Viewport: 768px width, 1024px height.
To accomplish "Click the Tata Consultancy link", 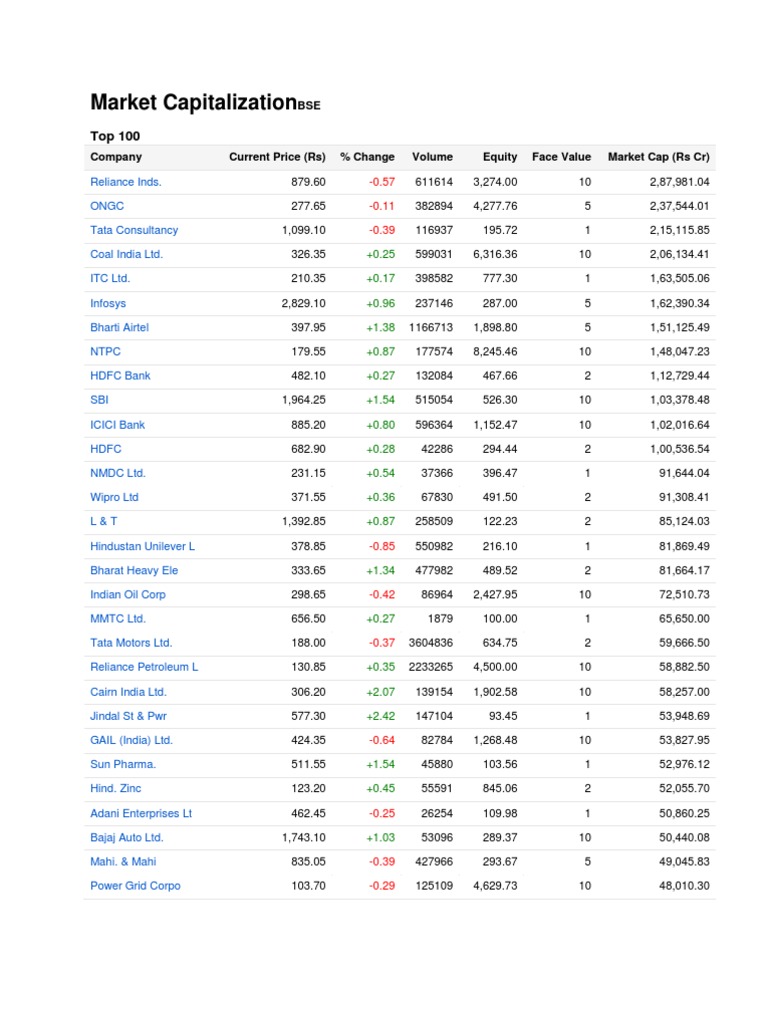I will [x=134, y=231].
